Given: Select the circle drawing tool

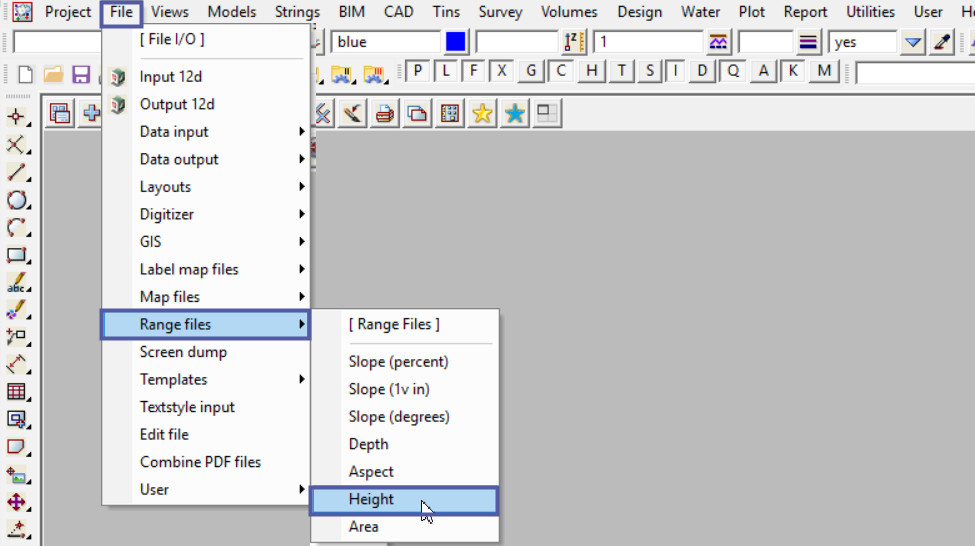Looking at the screenshot, I should pyautogui.click(x=17, y=200).
